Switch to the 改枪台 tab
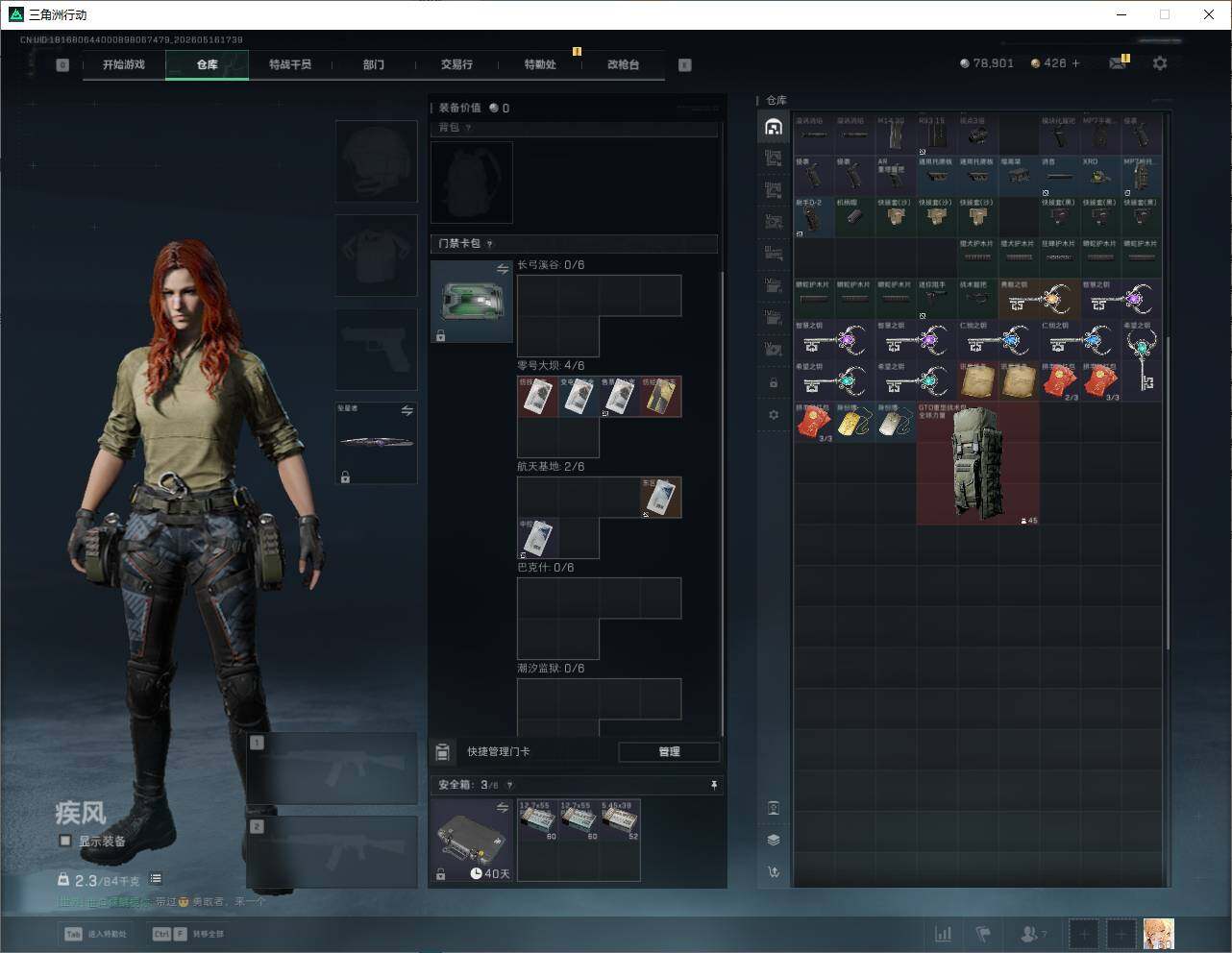The image size is (1232, 953). (623, 64)
